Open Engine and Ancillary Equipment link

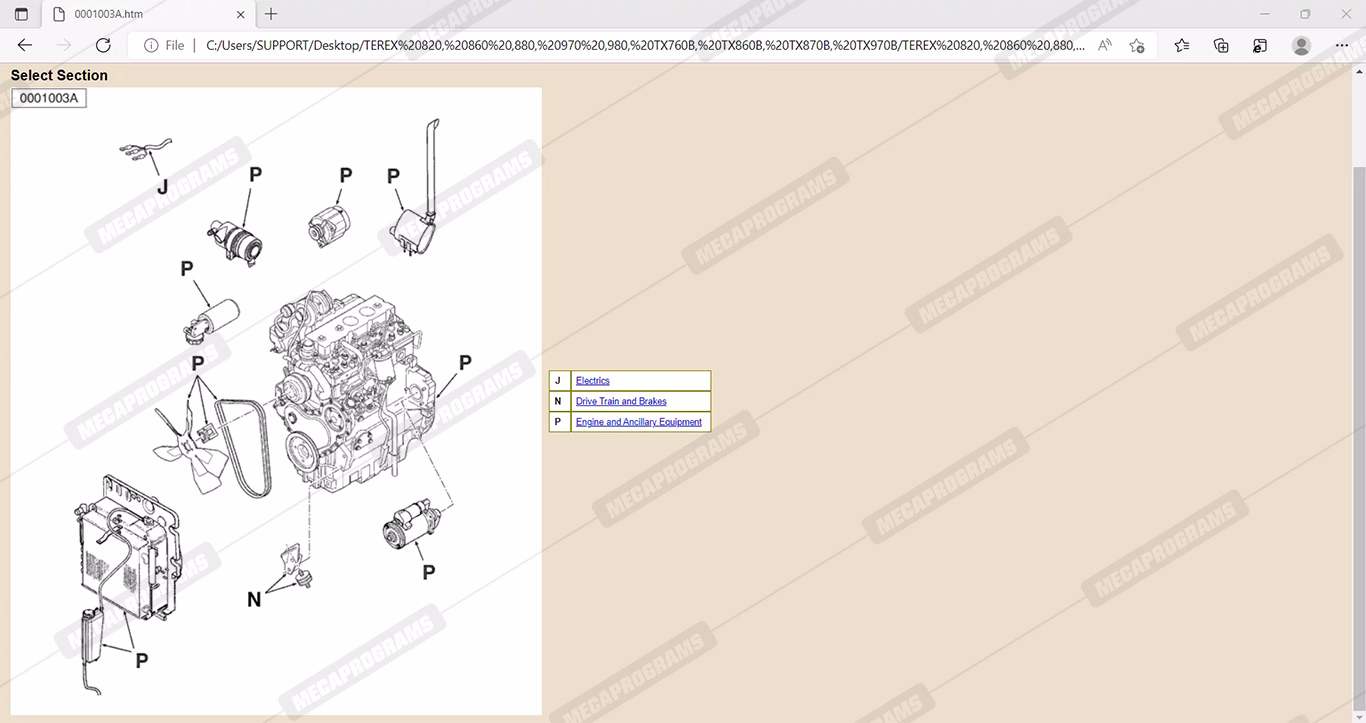tap(638, 422)
